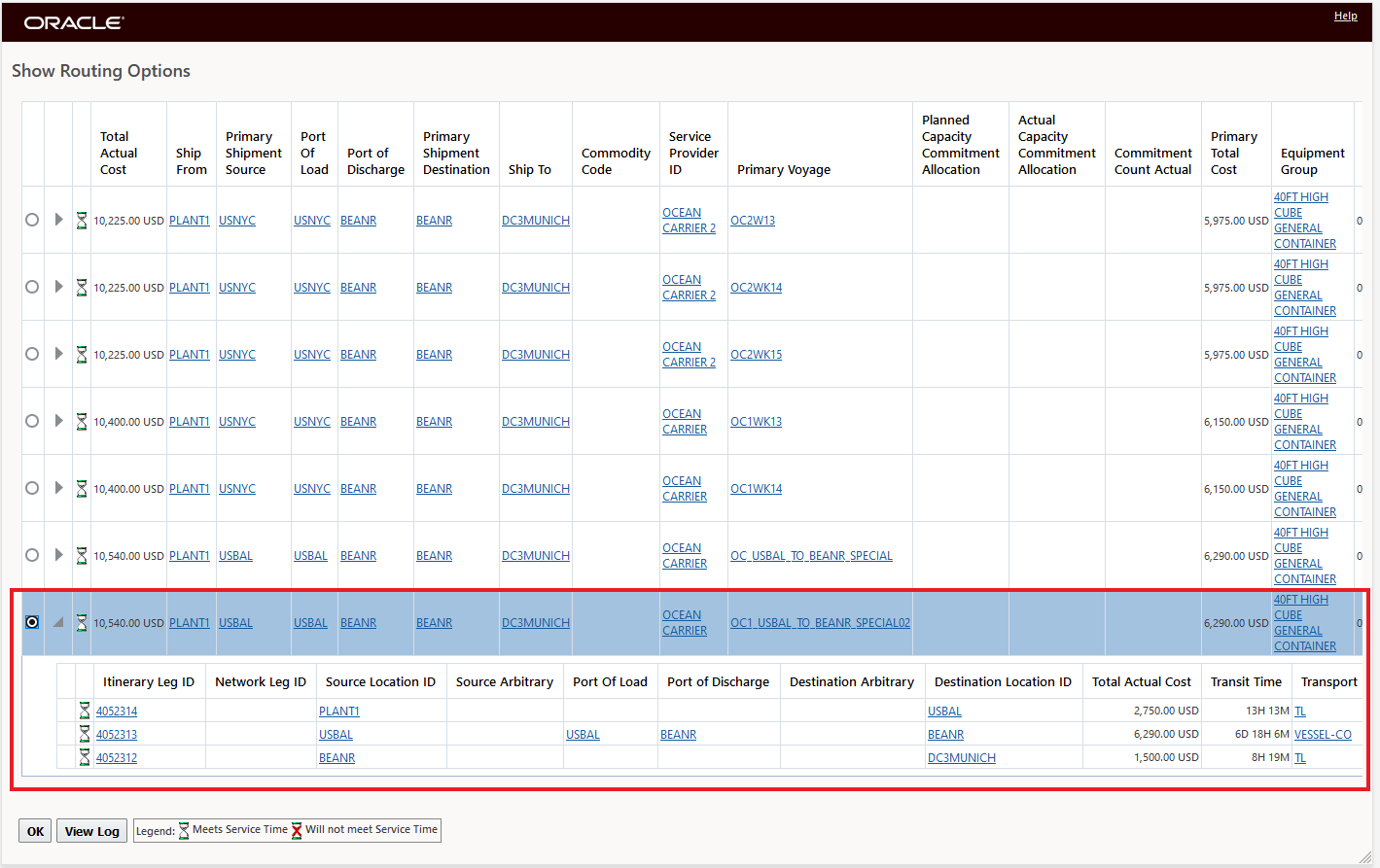This screenshot has width=1380, height=868.
Task: Open voyage OC1WK14 link
Action: click(756, 489)
